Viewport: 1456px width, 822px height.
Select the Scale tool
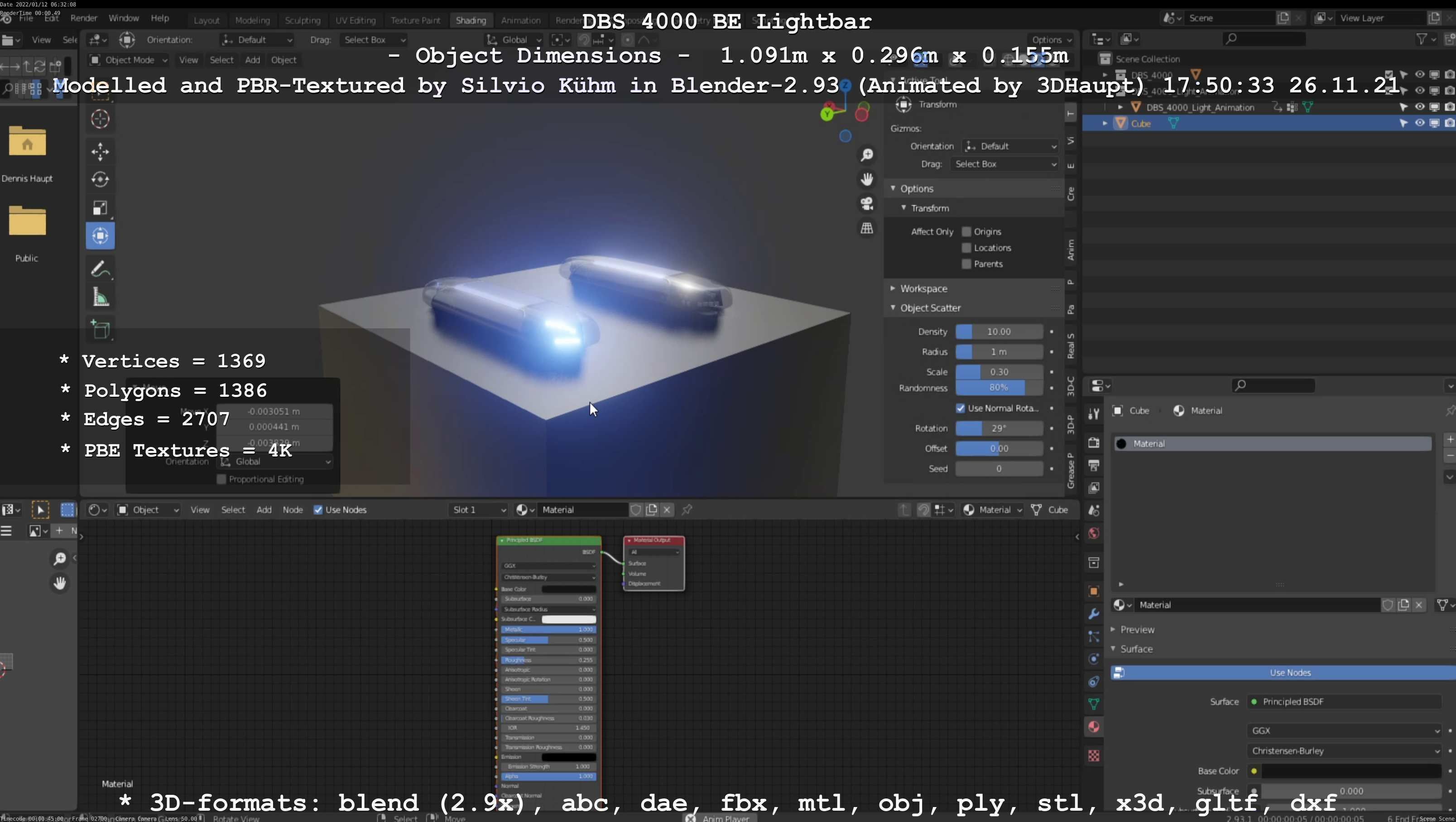[x=100, y=208]
